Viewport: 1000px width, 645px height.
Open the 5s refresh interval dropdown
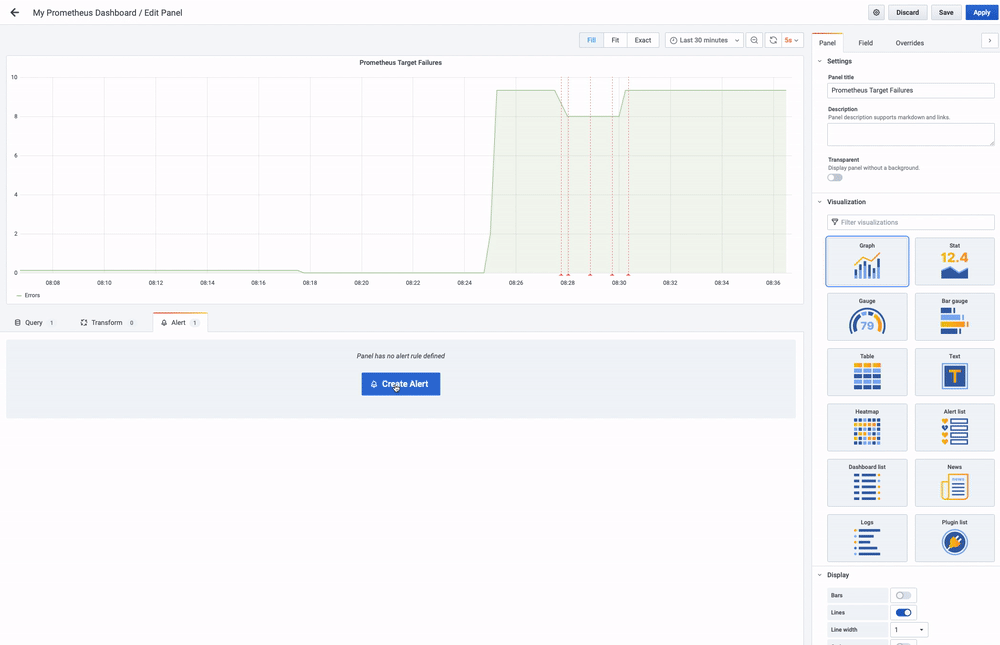(792, 40)
